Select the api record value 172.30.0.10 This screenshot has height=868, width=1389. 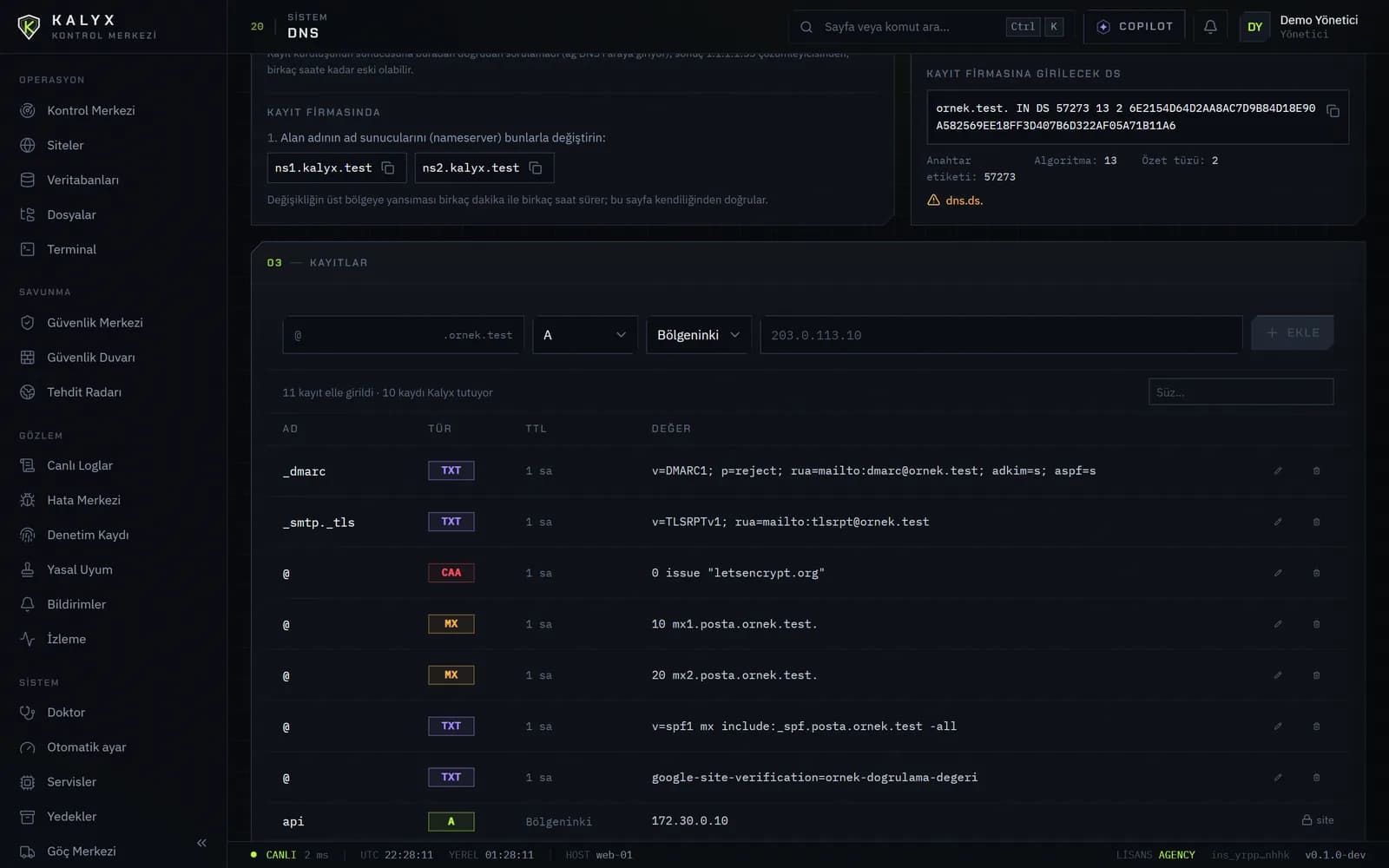(x=690, y=821)
